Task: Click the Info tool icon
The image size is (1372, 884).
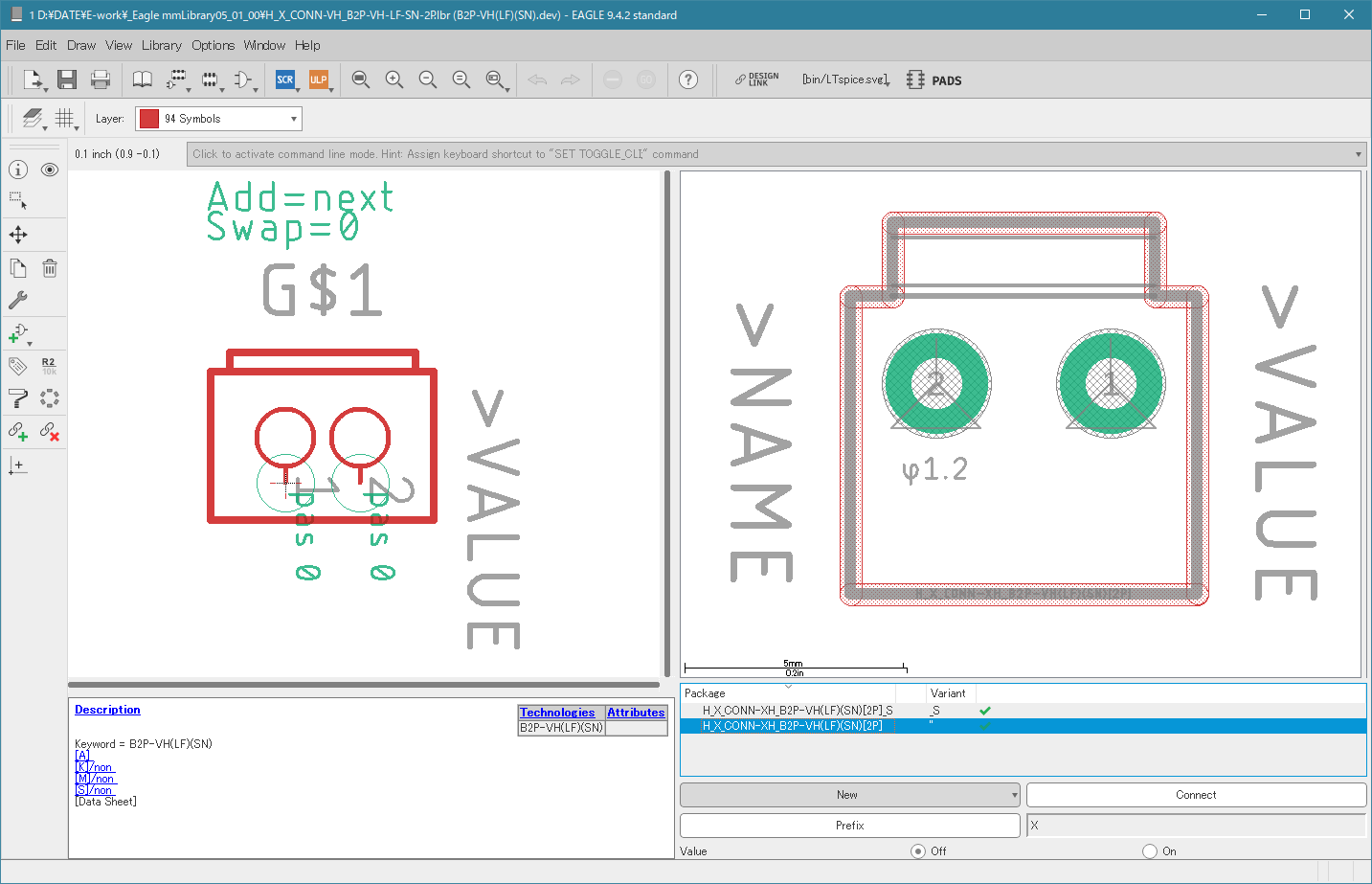Action: 18,170
